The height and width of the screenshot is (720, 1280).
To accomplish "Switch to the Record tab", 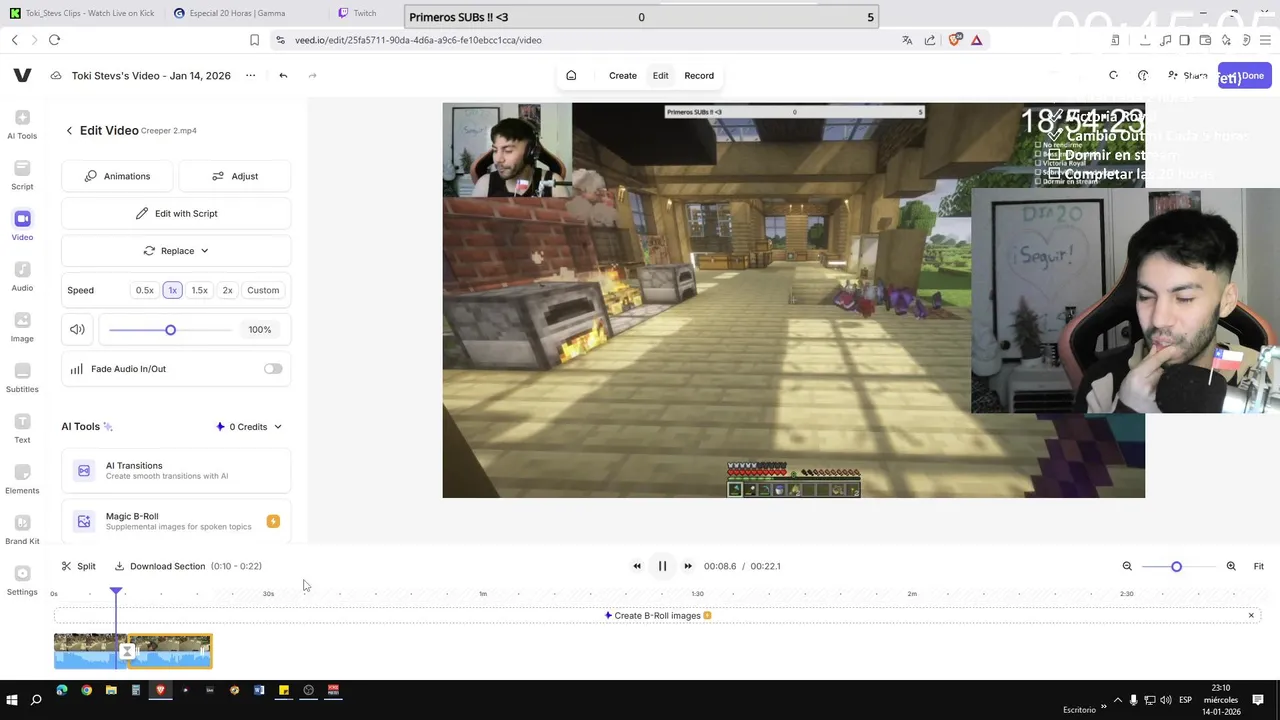I will [x=699, y=76].
